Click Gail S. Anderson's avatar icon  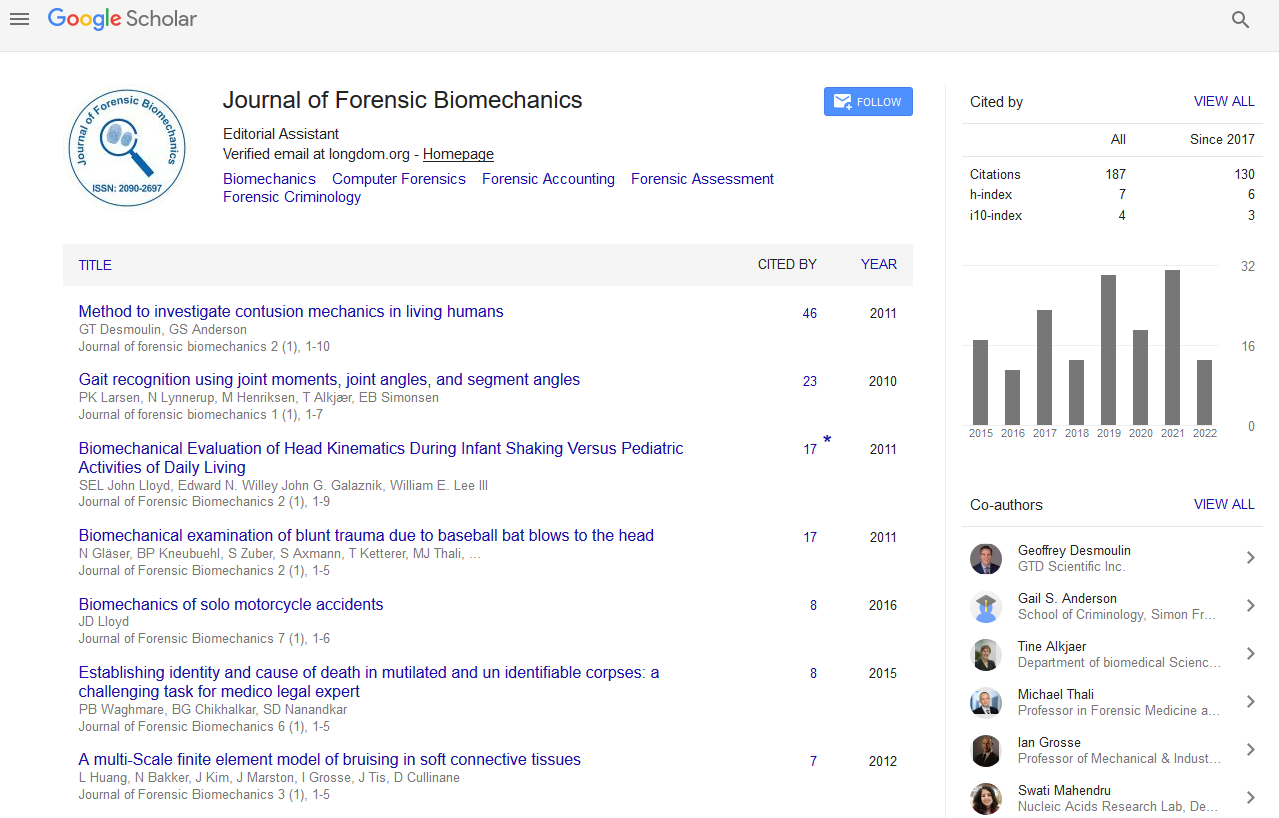[x=986, y=606]
